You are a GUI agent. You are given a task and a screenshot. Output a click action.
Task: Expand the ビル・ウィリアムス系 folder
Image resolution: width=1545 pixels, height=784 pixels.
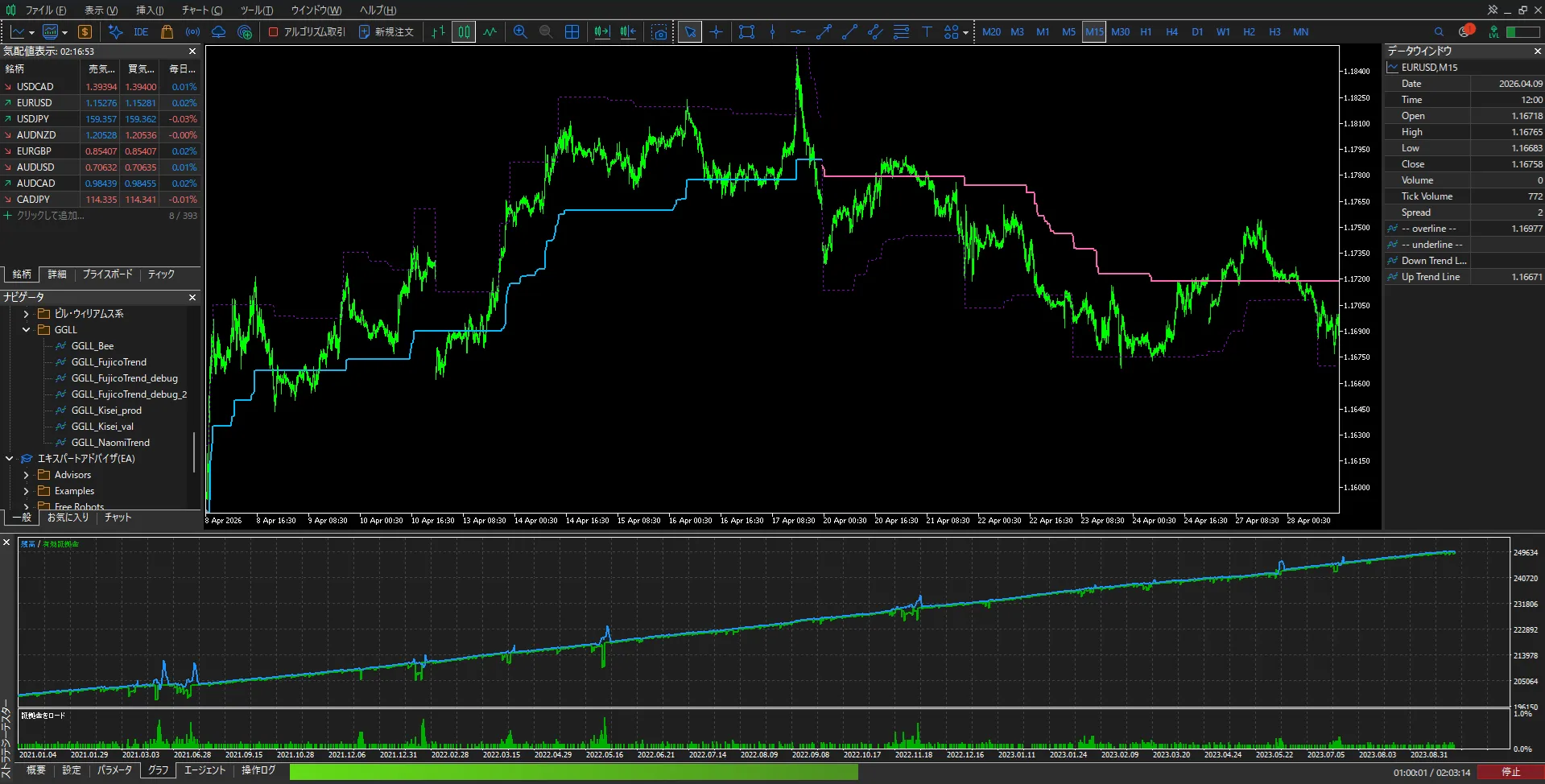(26, 314)
